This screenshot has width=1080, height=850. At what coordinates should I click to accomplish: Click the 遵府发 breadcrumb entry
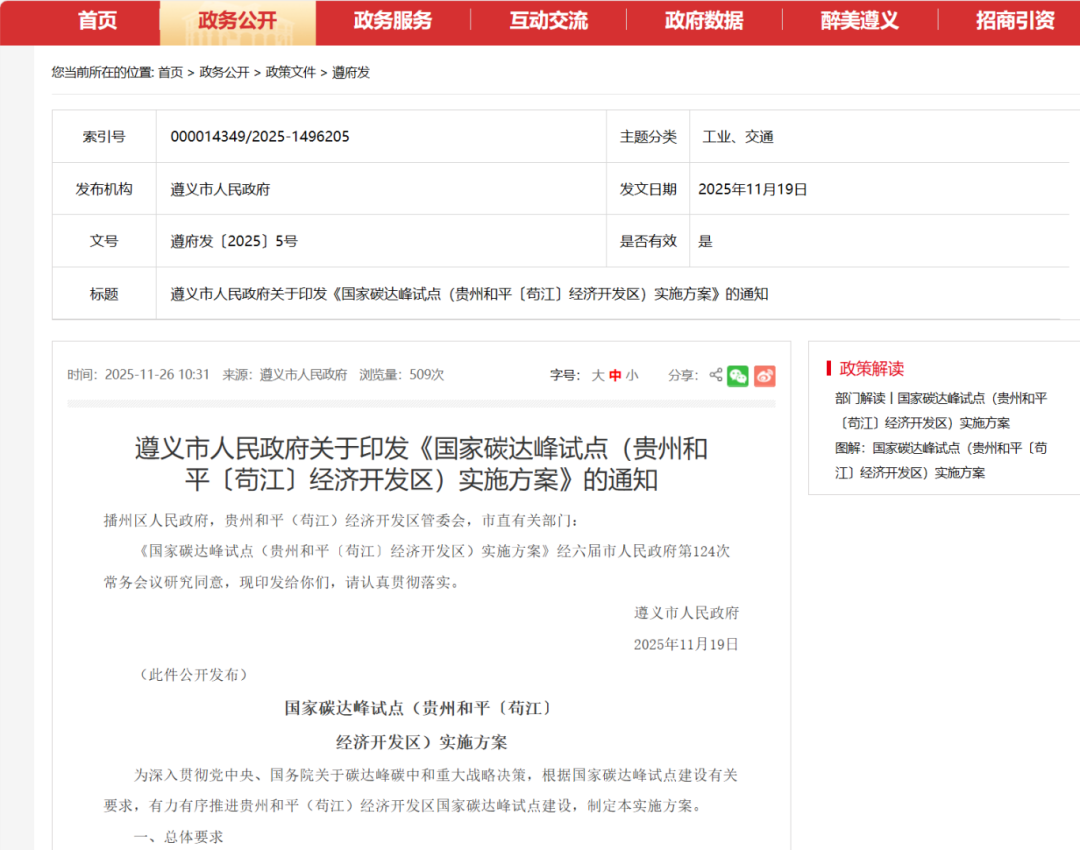[x=350, y=72]
